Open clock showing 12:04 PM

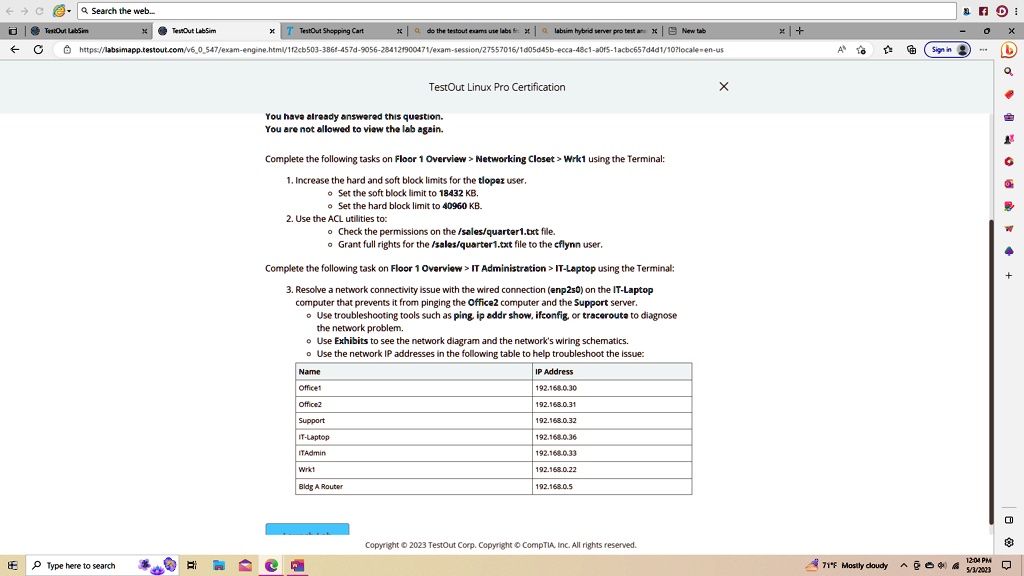(978, 566)
